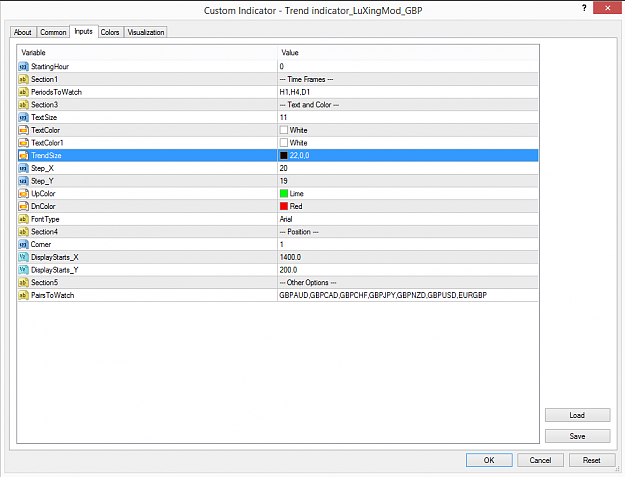The width and height of the screenshot is (625, 477).
Task: Close the Custom Indicator dialog
Action: point(607,8)
